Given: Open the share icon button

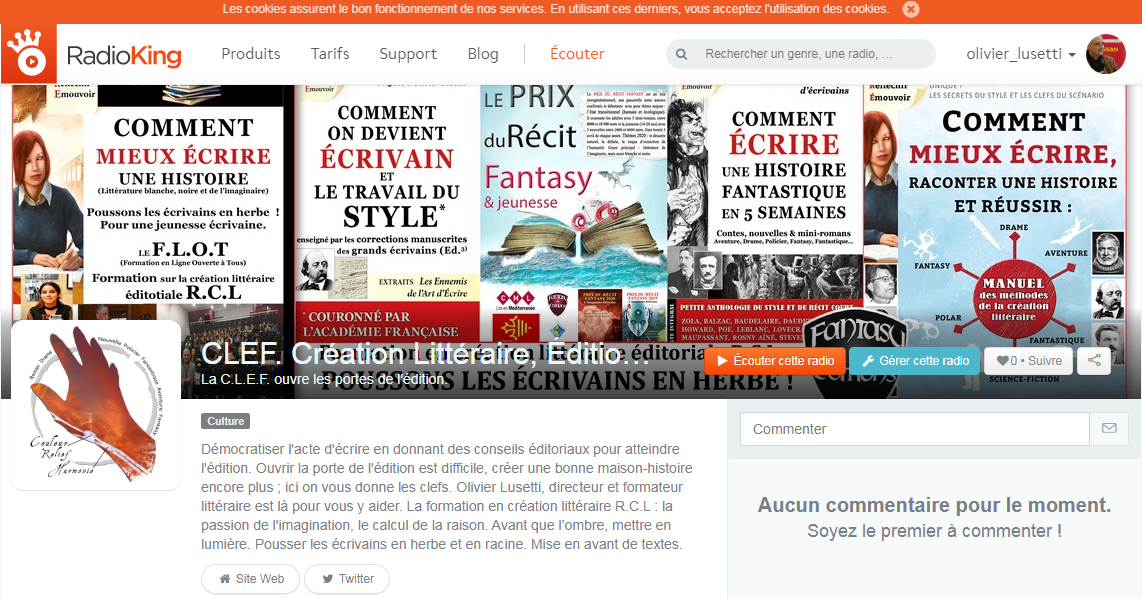Looking at the screenshot, I should point(1094,361).
